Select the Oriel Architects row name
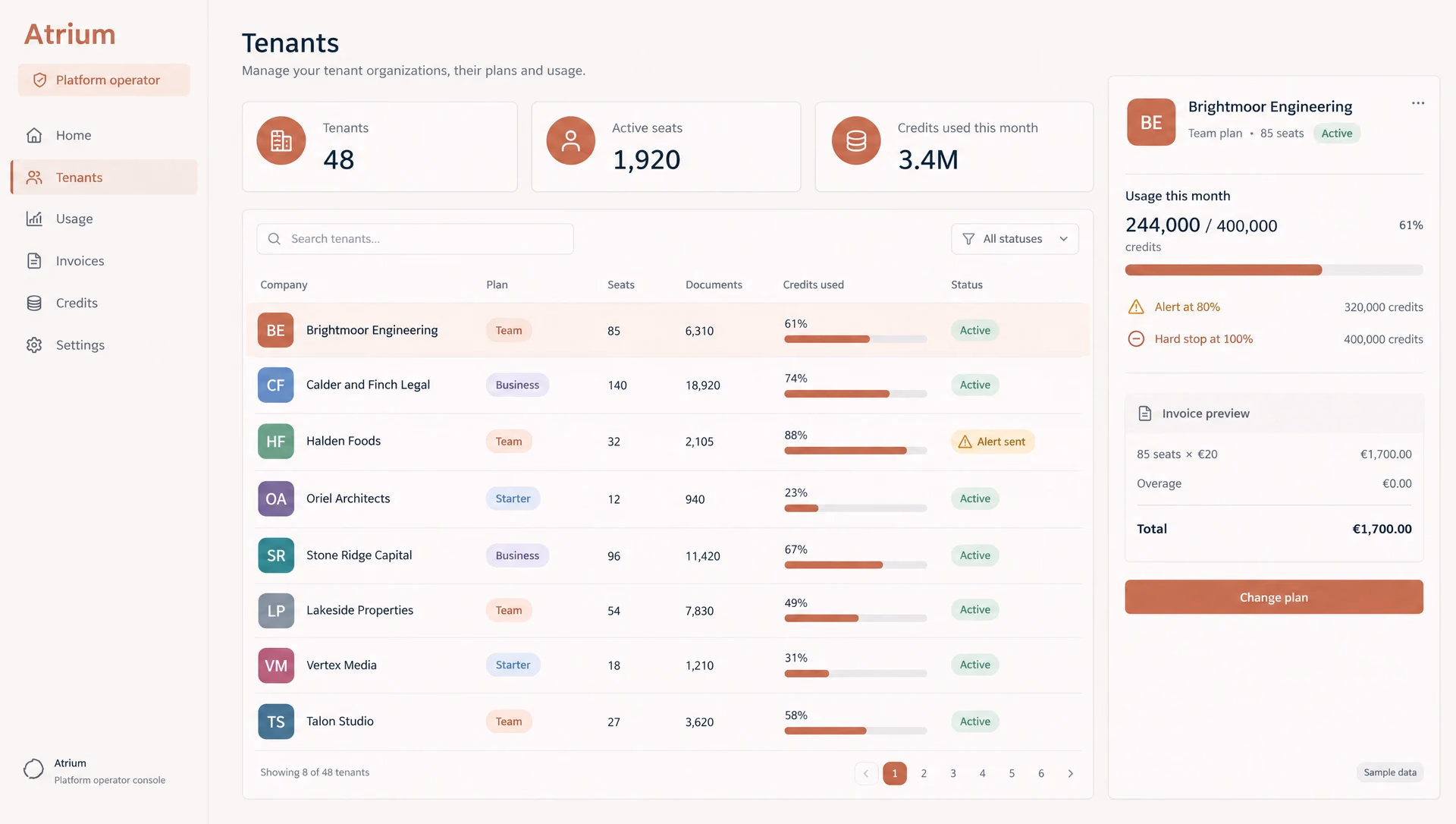 348,498
